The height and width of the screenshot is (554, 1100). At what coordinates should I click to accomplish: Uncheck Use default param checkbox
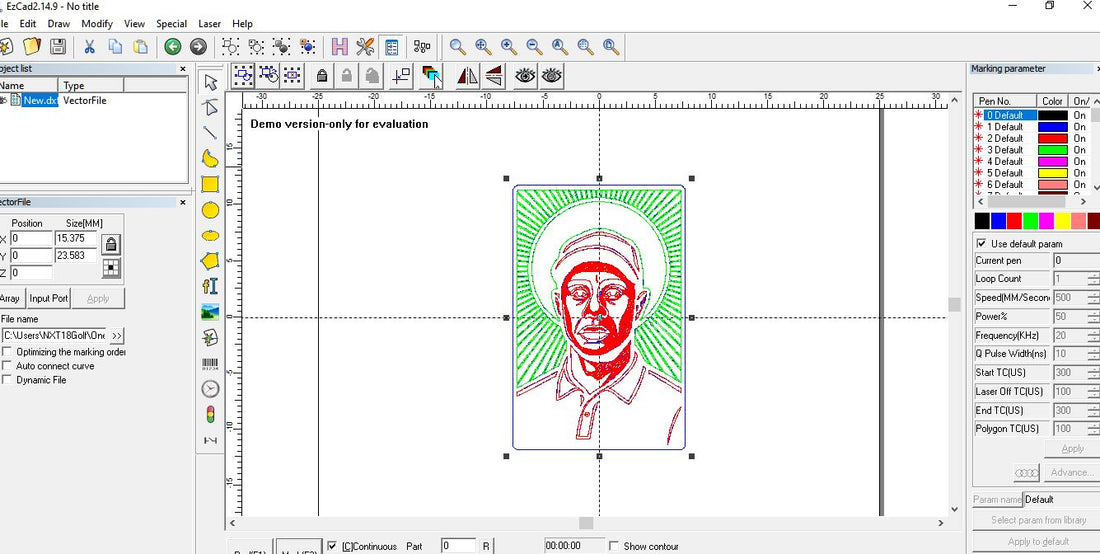[981, 244]
